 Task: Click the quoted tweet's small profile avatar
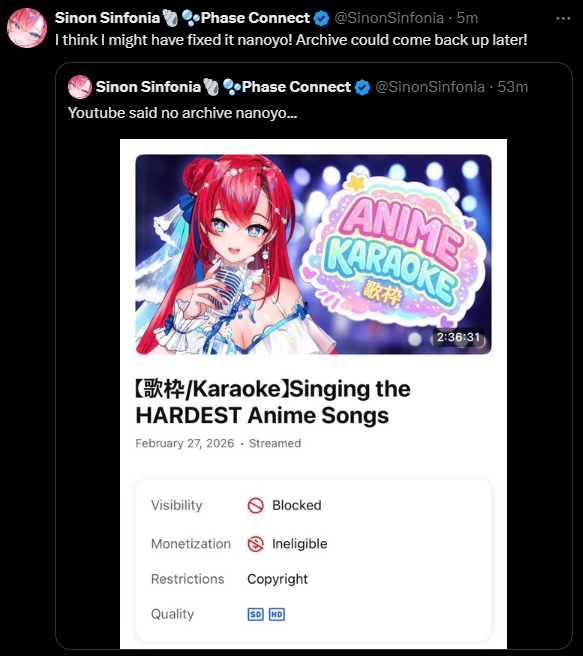(79, 87)
